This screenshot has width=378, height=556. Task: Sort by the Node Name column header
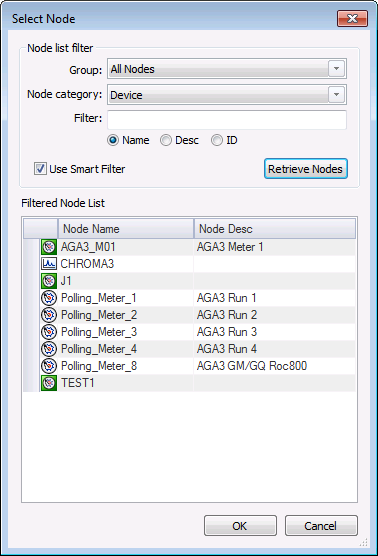coord(126,229)
